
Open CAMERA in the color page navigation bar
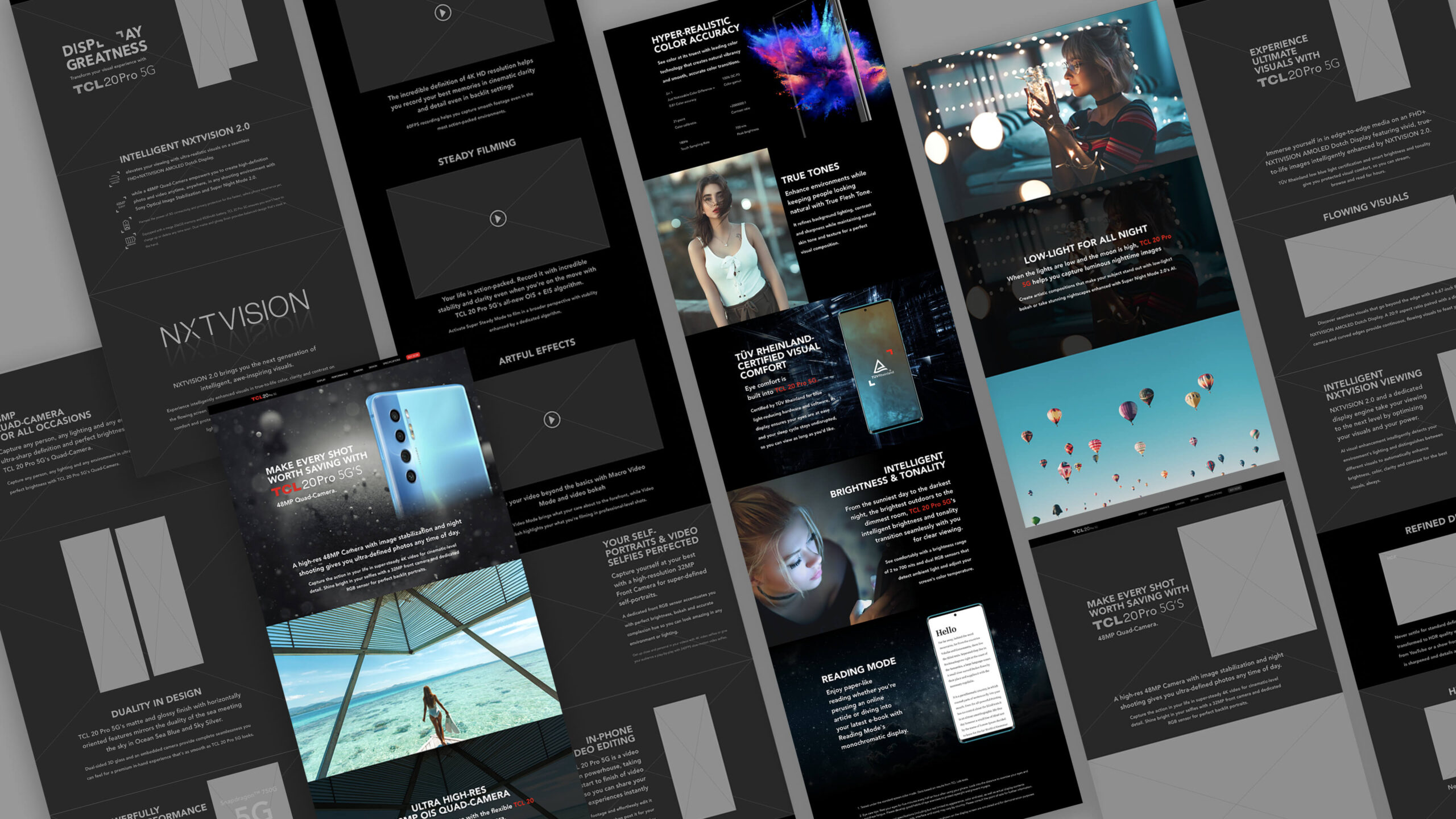coord(358,371)
